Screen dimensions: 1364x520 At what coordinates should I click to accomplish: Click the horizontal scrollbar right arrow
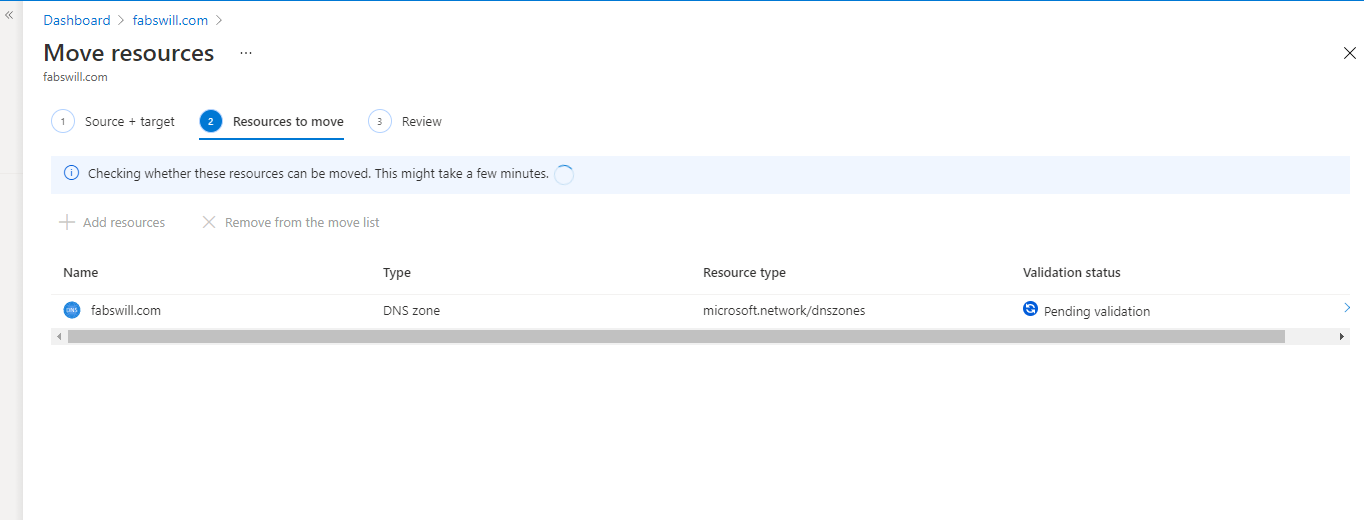[x=1342, y=337]
